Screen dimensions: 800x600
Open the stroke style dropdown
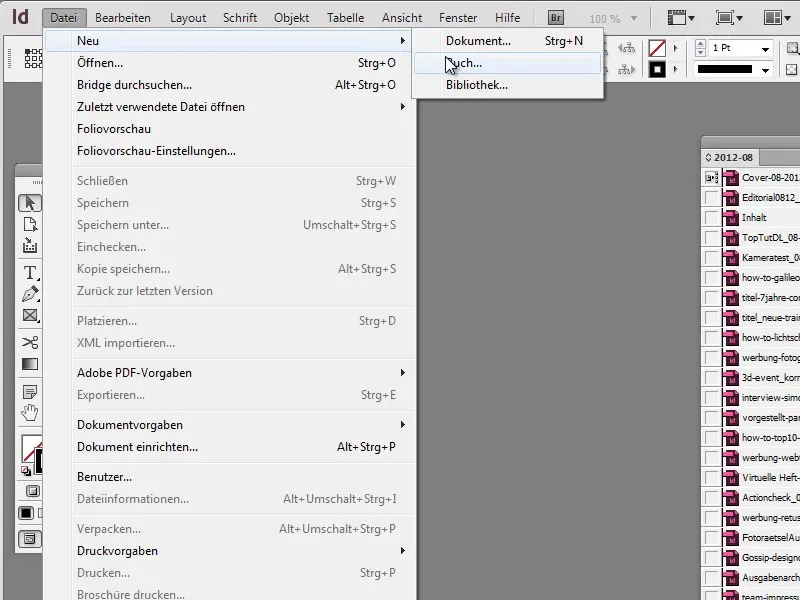coord(765,70)
